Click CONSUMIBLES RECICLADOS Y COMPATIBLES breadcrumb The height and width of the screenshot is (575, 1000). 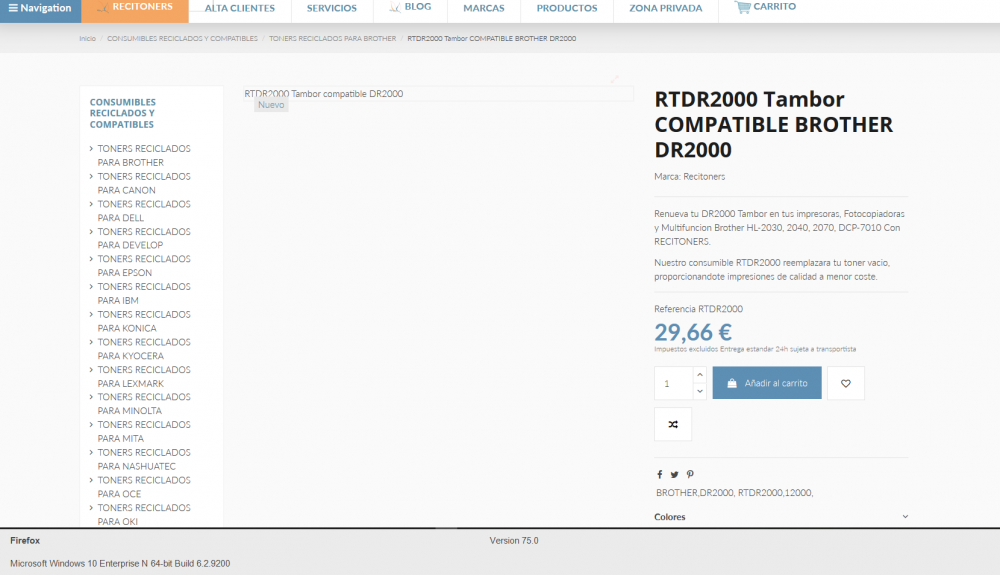[182, 39]
